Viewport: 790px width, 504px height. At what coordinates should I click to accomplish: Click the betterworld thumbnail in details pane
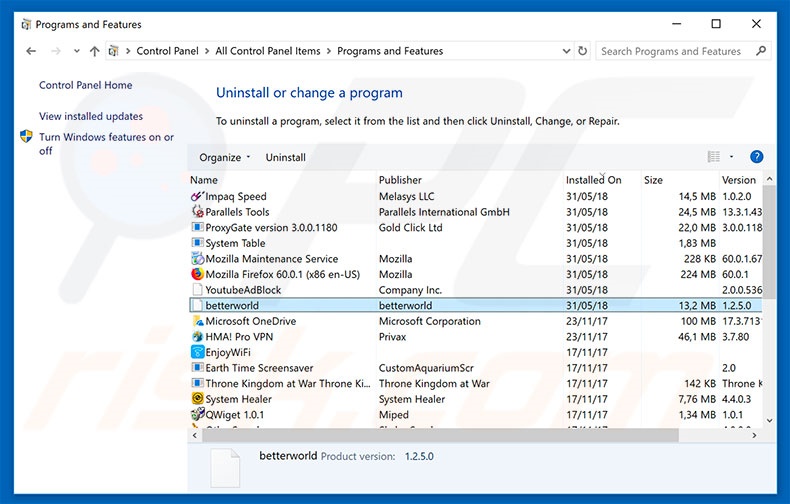(x=225, y=468)
